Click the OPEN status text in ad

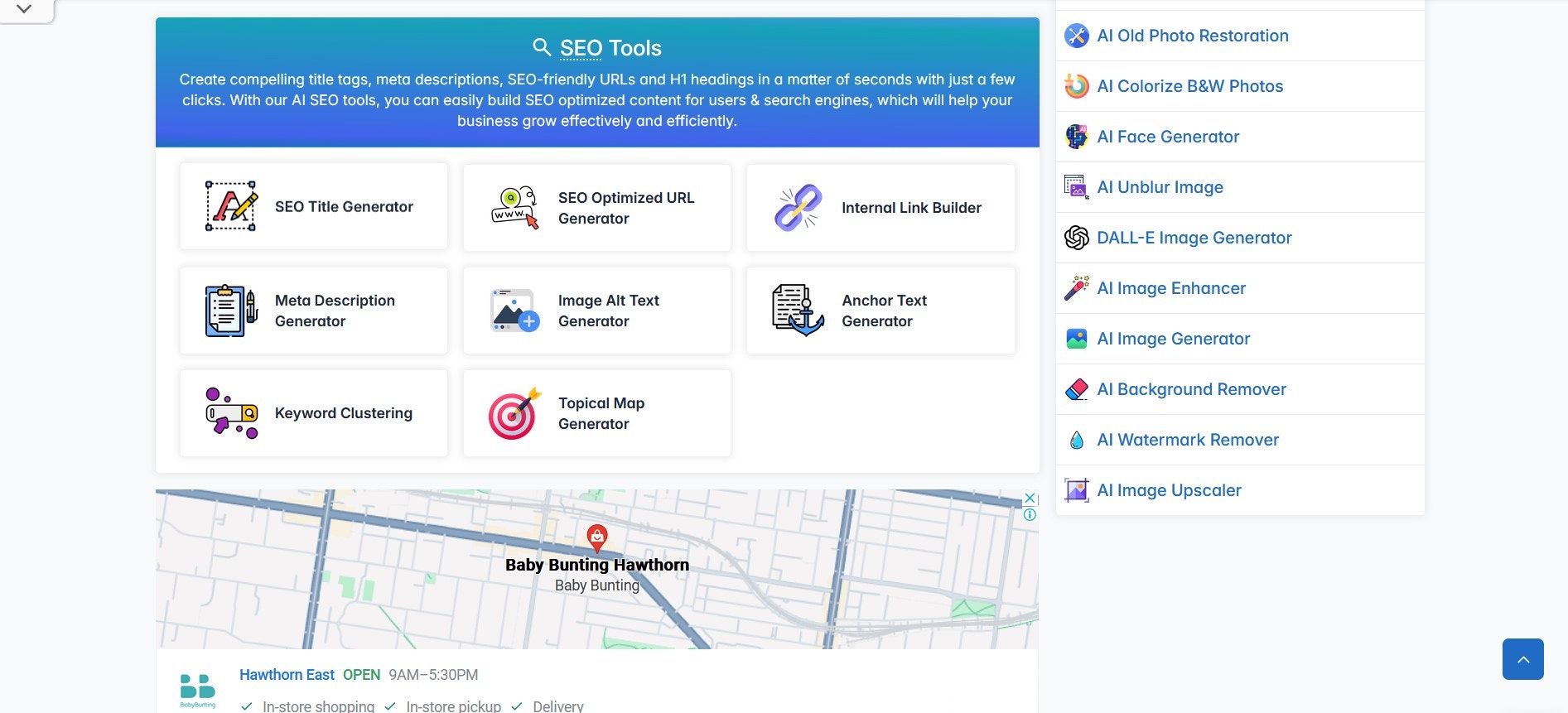[361, 675]
